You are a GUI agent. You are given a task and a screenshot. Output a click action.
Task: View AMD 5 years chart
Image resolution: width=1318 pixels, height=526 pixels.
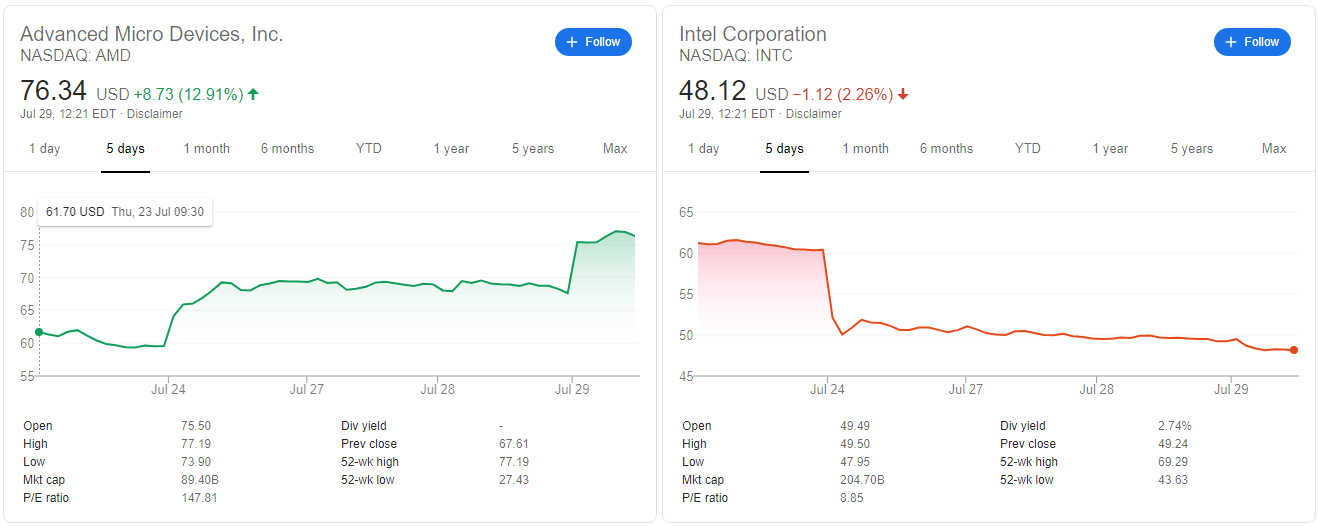tap(533, 149)
